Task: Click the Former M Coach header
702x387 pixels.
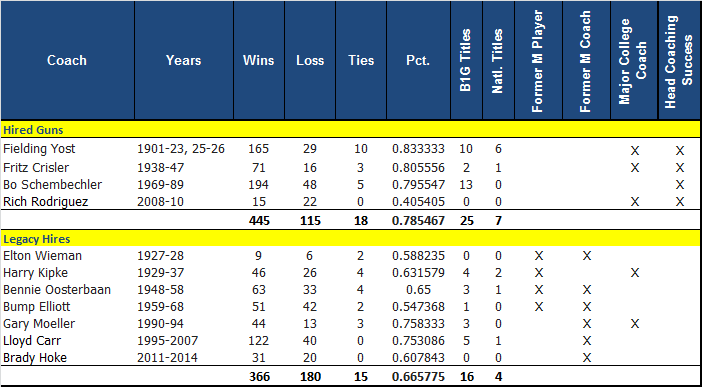Action: pos(586,60)
